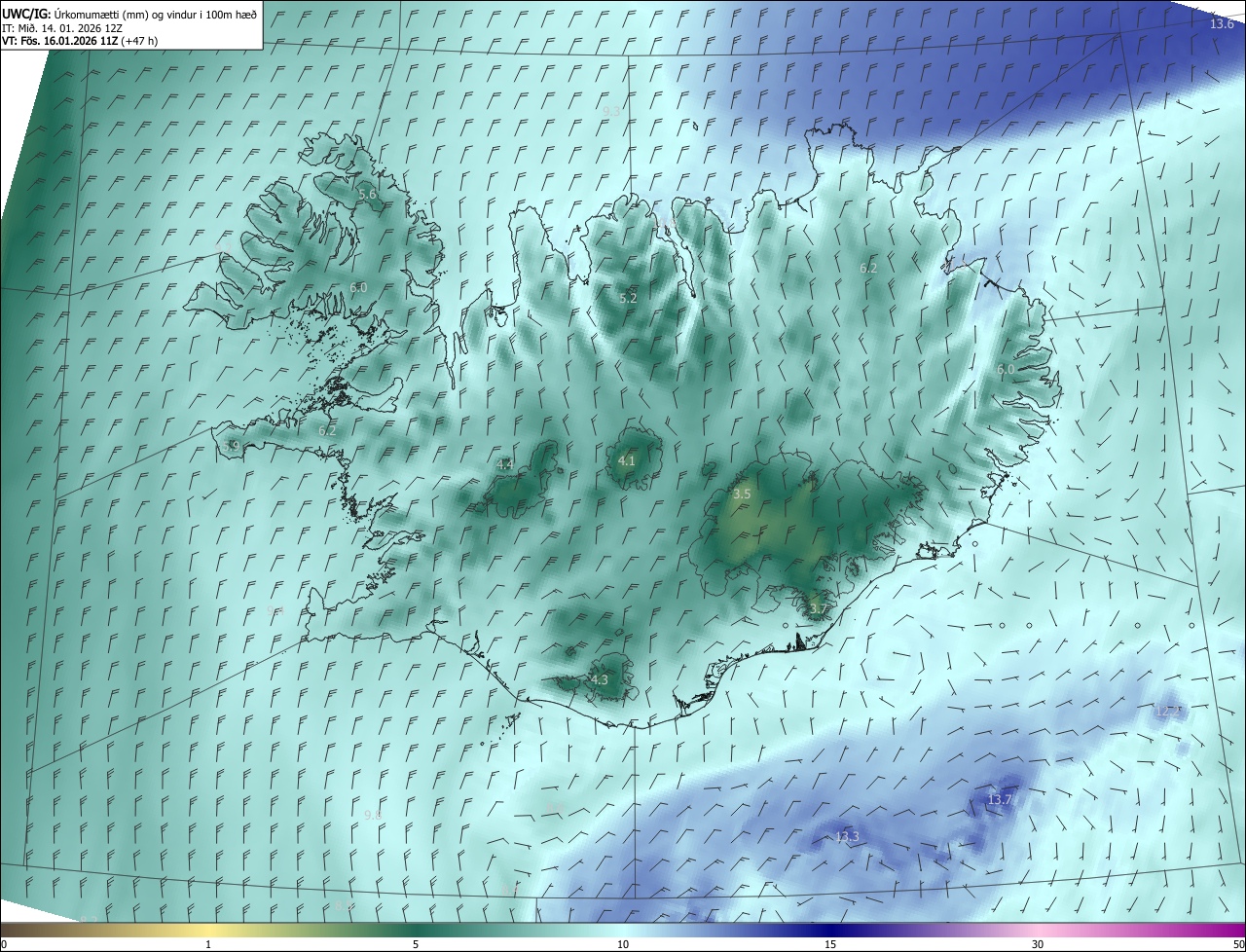Click the colour bar tick labelled 0
This screenshot has width=1246, height=952.
click(4, 944)
